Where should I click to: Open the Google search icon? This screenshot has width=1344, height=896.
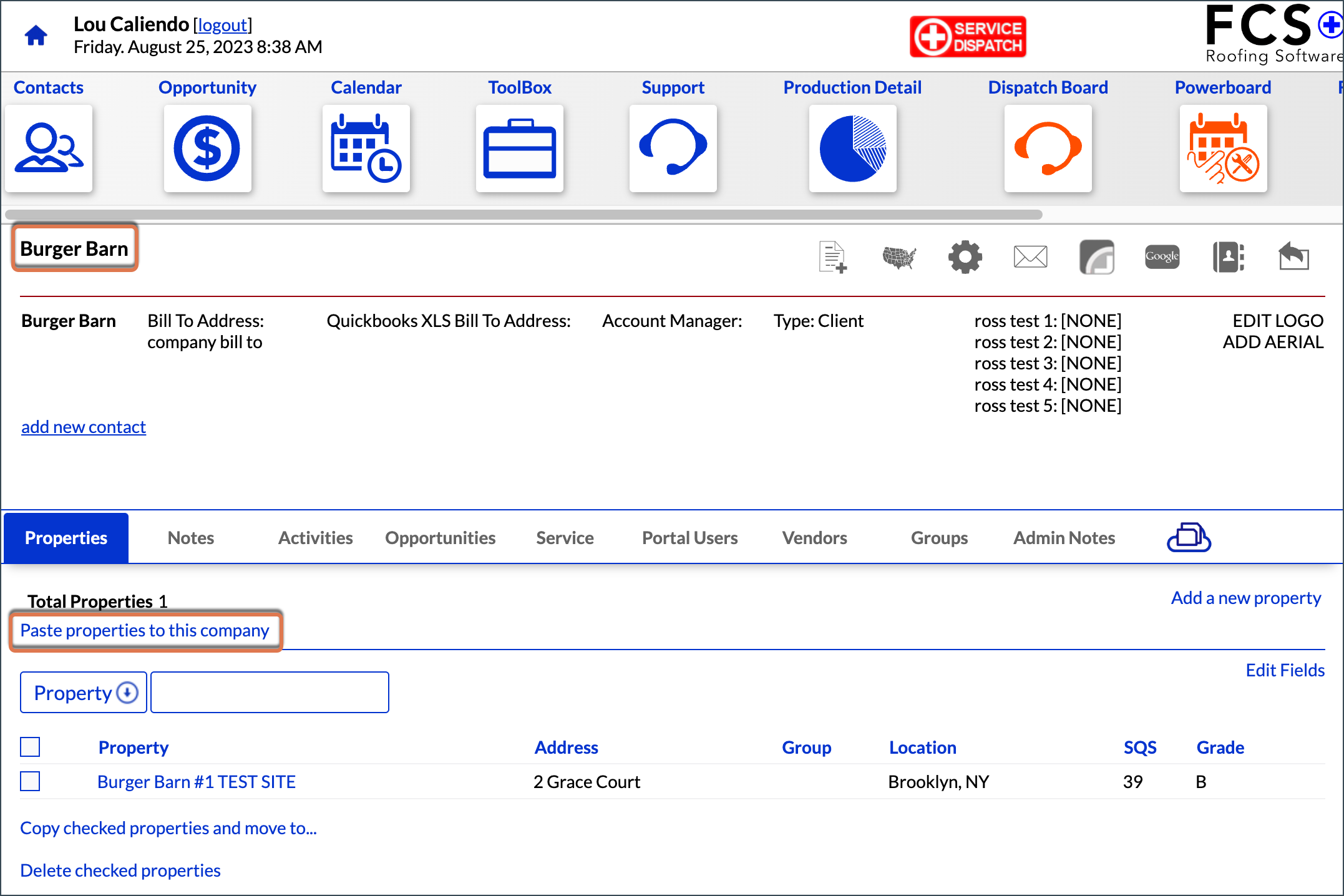pos(1162,256)
